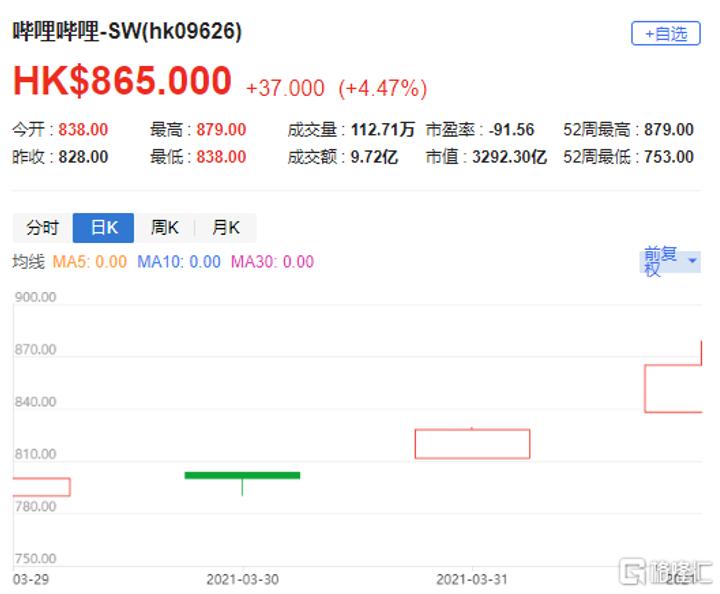Viewport: 720px width, 594px height.
Task: Click the 840.00 axis label
Action: coord(35,402)
